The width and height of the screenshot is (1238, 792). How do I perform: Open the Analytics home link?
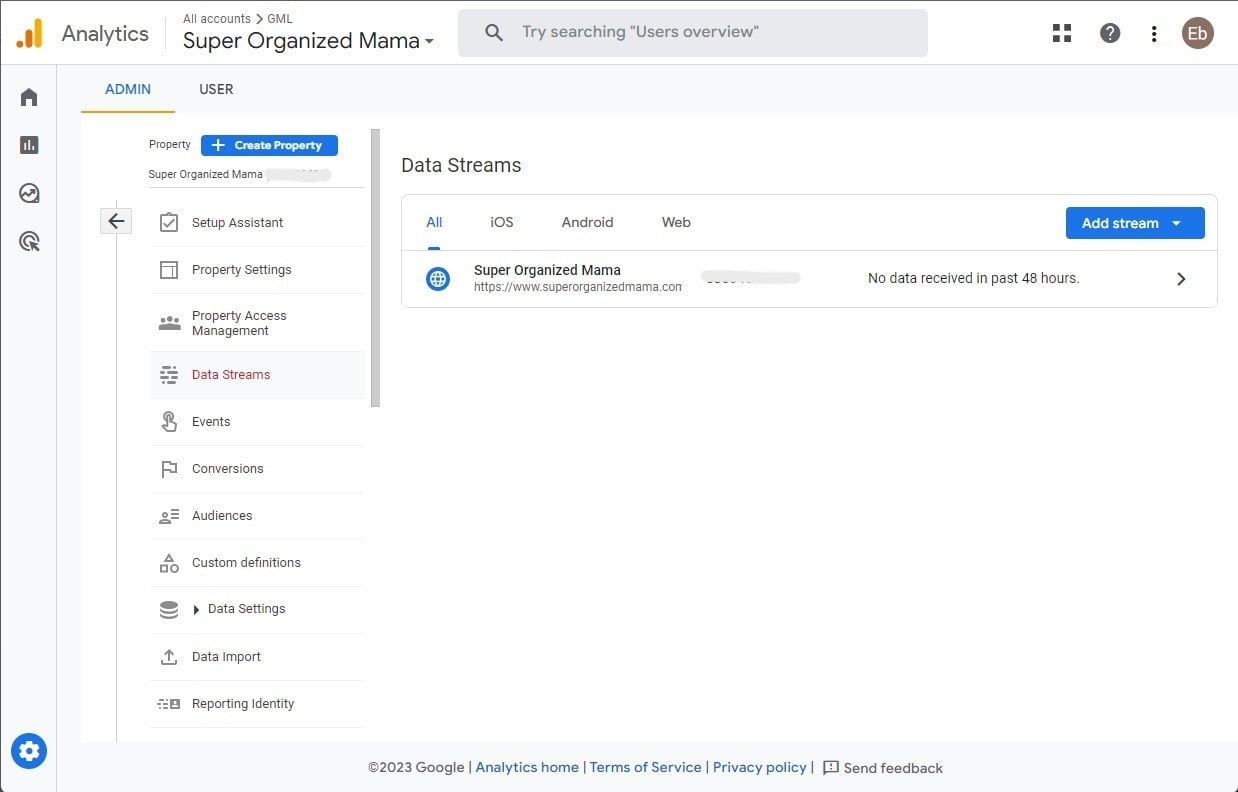click(x=527, y=767)
